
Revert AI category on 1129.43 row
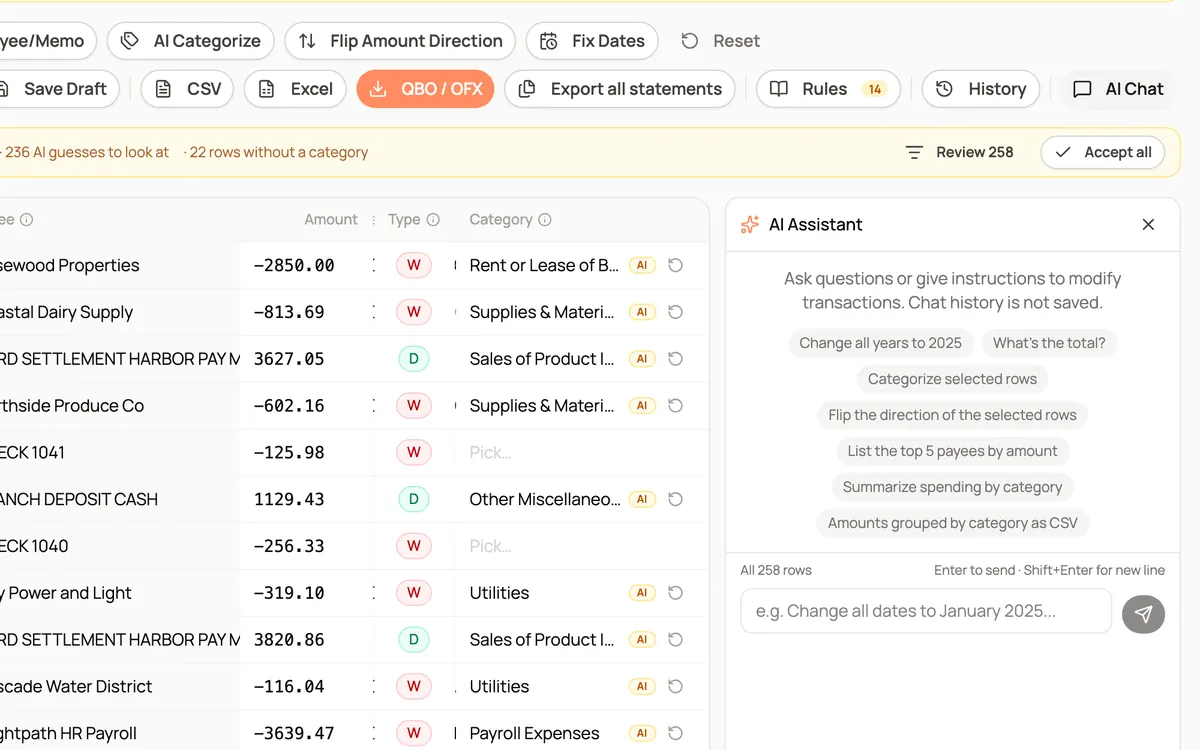[675, 499]
